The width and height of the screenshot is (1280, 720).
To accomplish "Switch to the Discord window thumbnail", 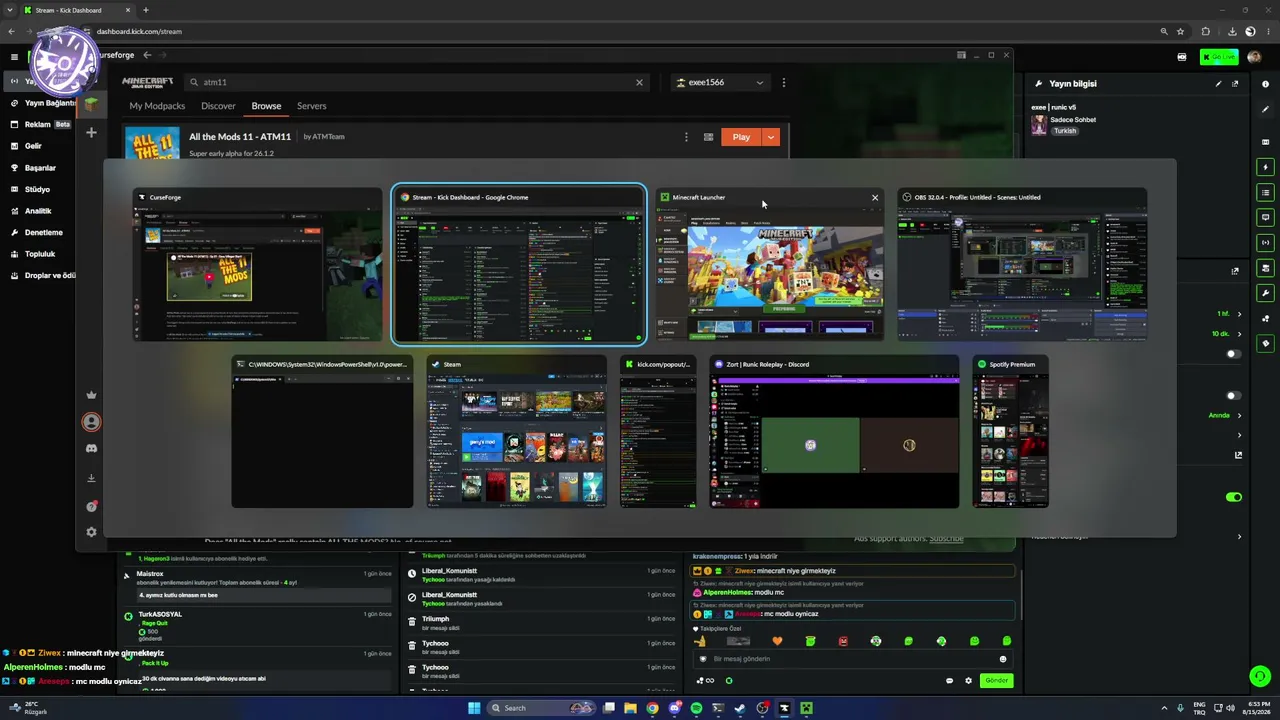I will click(834, 432).
